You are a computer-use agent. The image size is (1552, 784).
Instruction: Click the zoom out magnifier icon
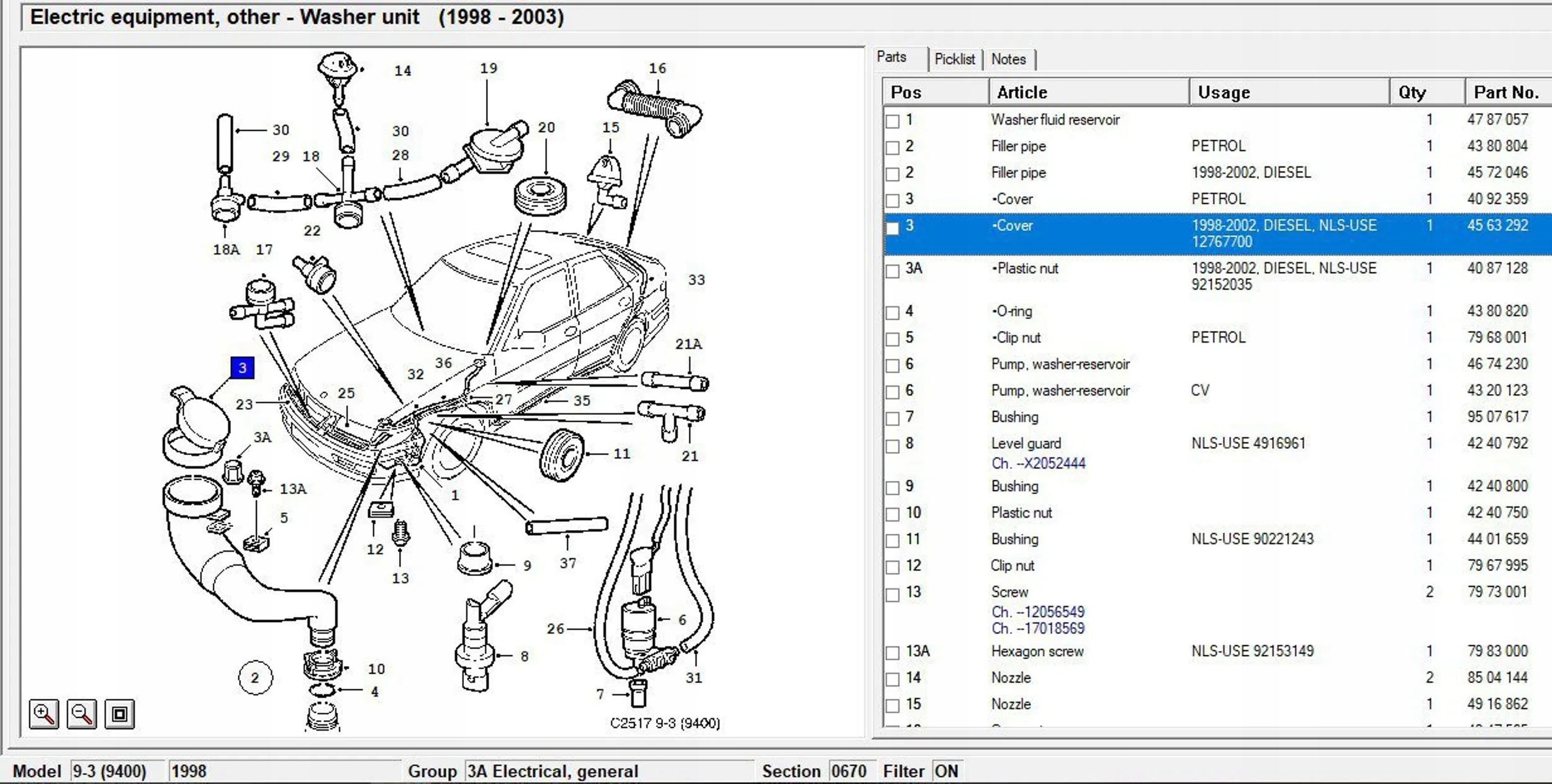[81, 714]
